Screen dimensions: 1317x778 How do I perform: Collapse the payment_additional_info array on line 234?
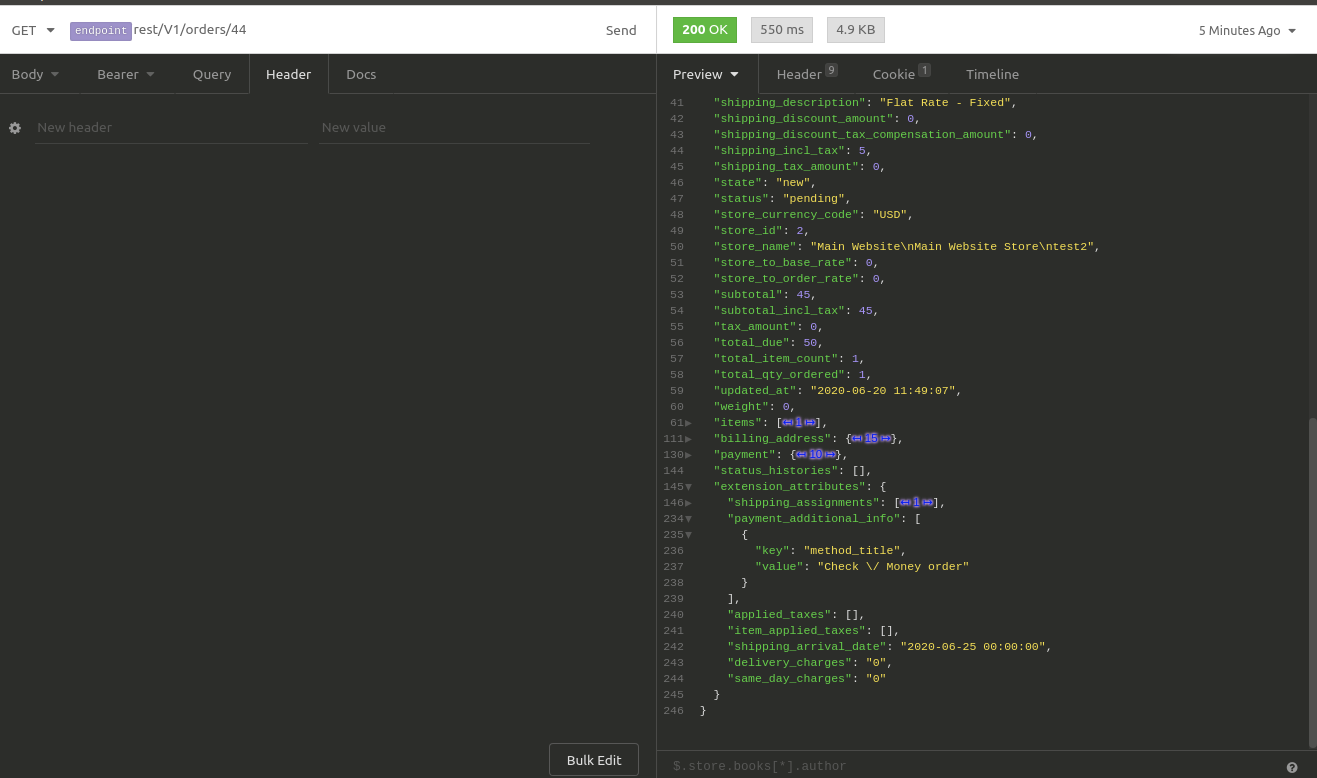(x=688, y=519)
